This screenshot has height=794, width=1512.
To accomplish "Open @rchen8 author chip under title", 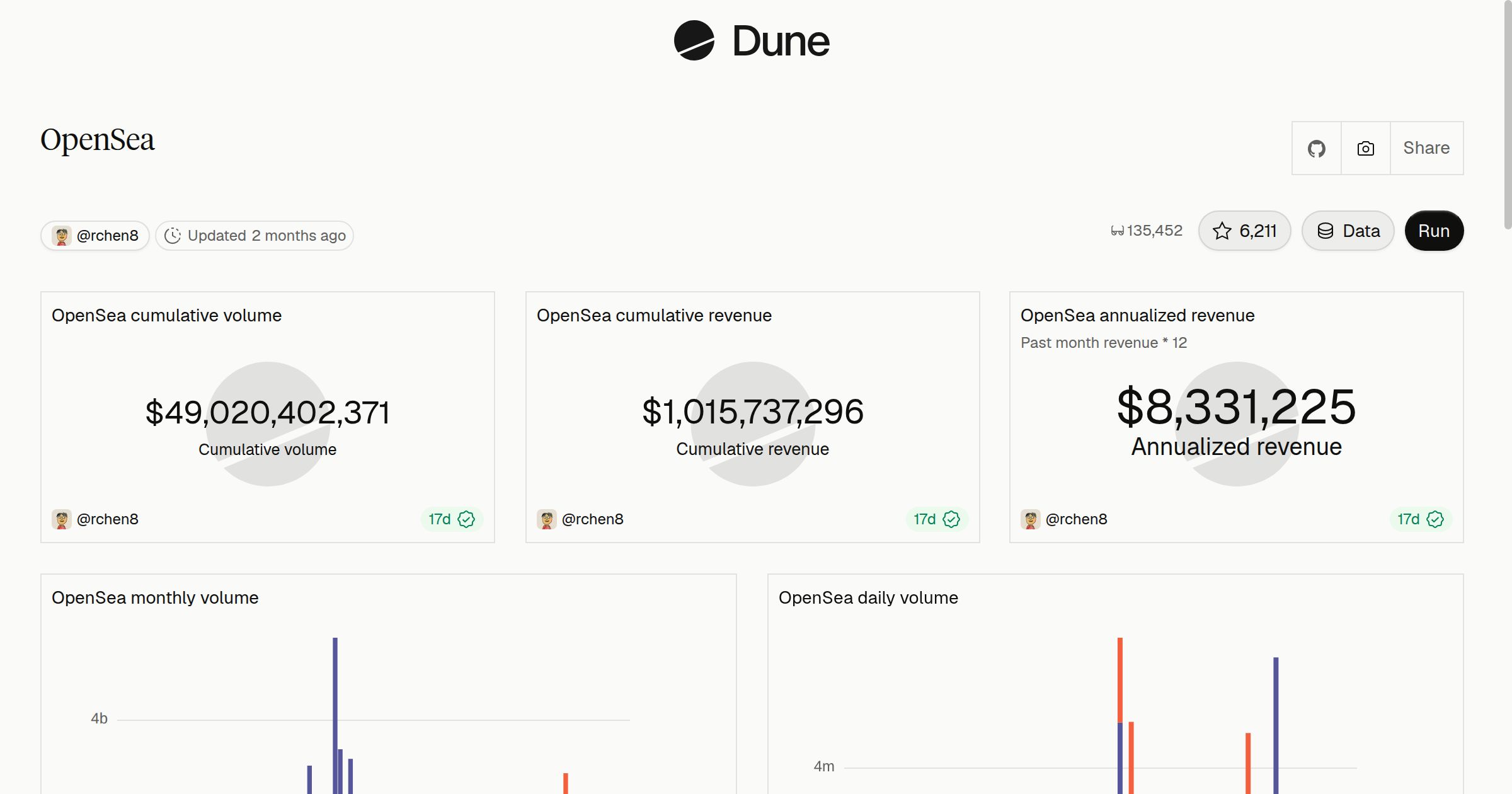I will coord(95,236).
